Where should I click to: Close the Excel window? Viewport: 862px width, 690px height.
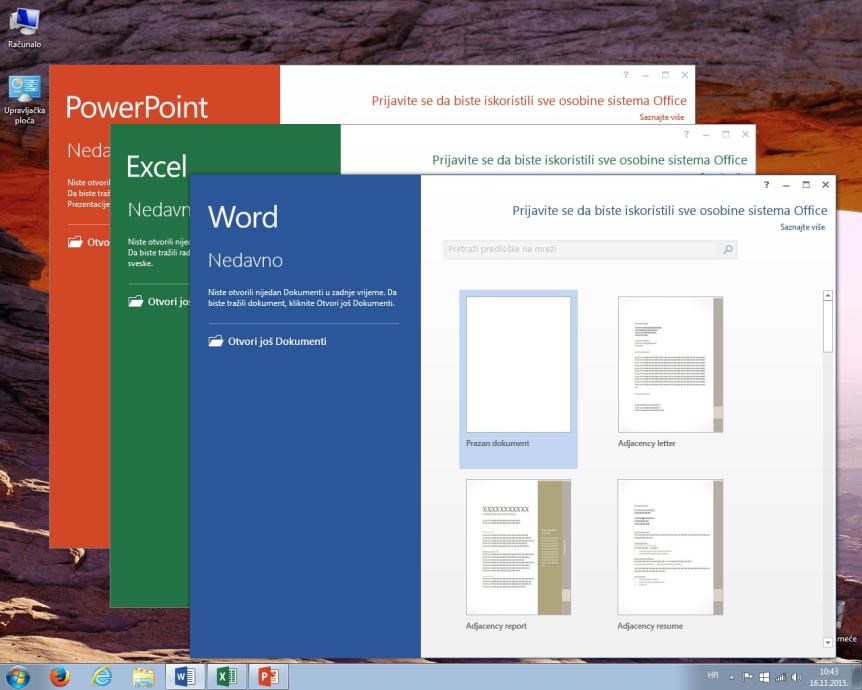click(745, 134)
